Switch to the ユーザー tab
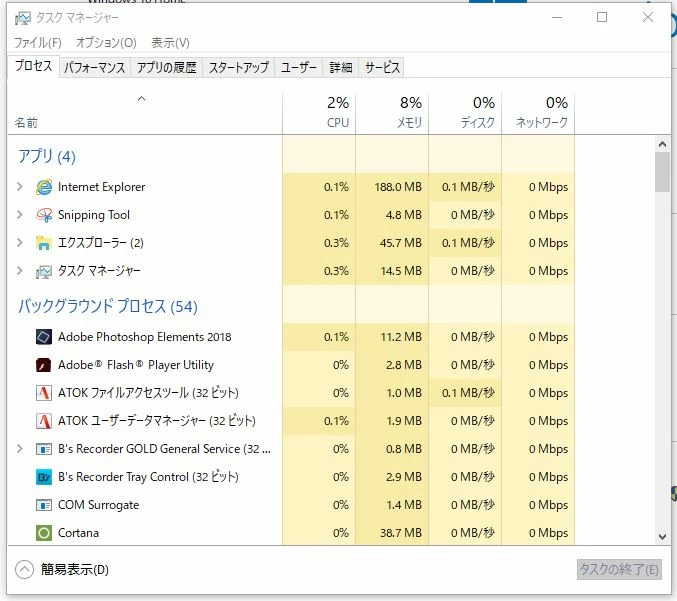This screenshot has height=601, width=677. pyautogui.click(x=298, y=67)
